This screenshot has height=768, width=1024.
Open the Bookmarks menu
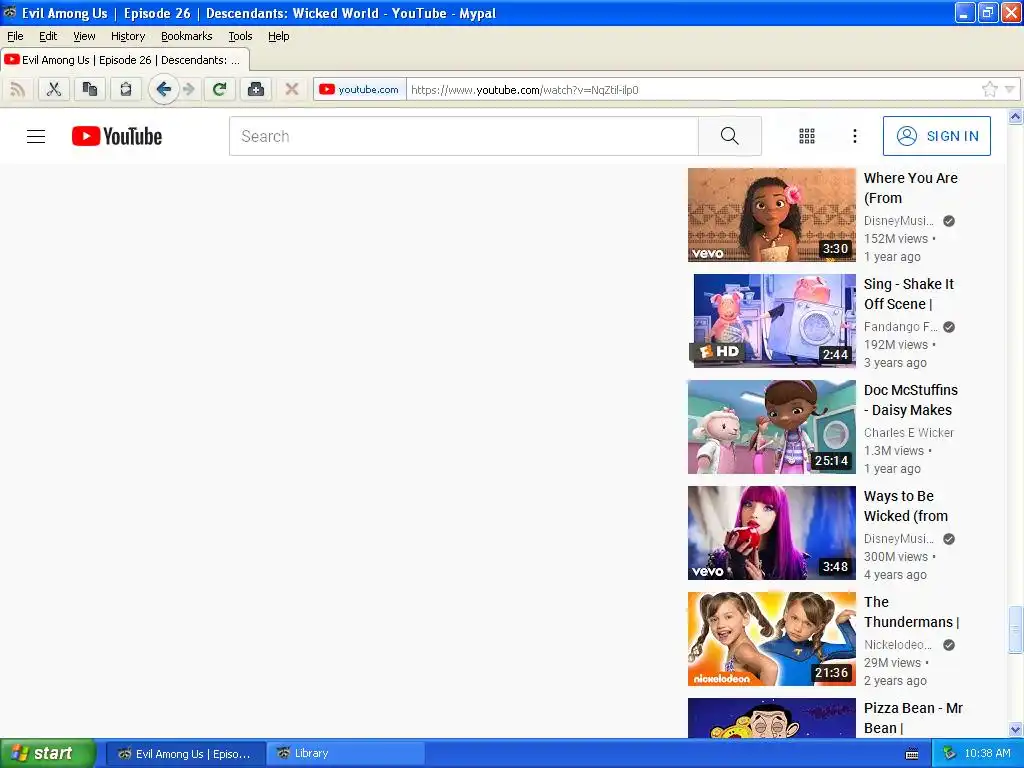coord(187,37)
